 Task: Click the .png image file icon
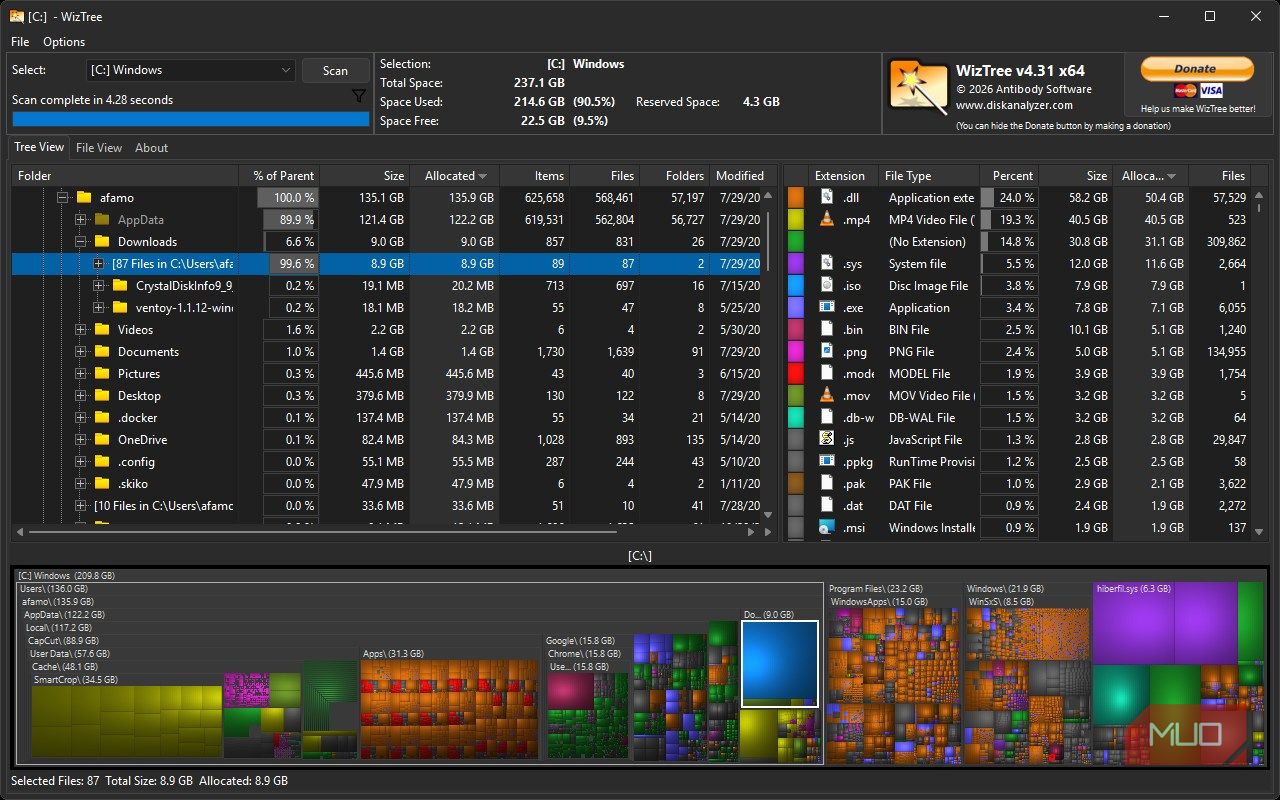[827, 352]
